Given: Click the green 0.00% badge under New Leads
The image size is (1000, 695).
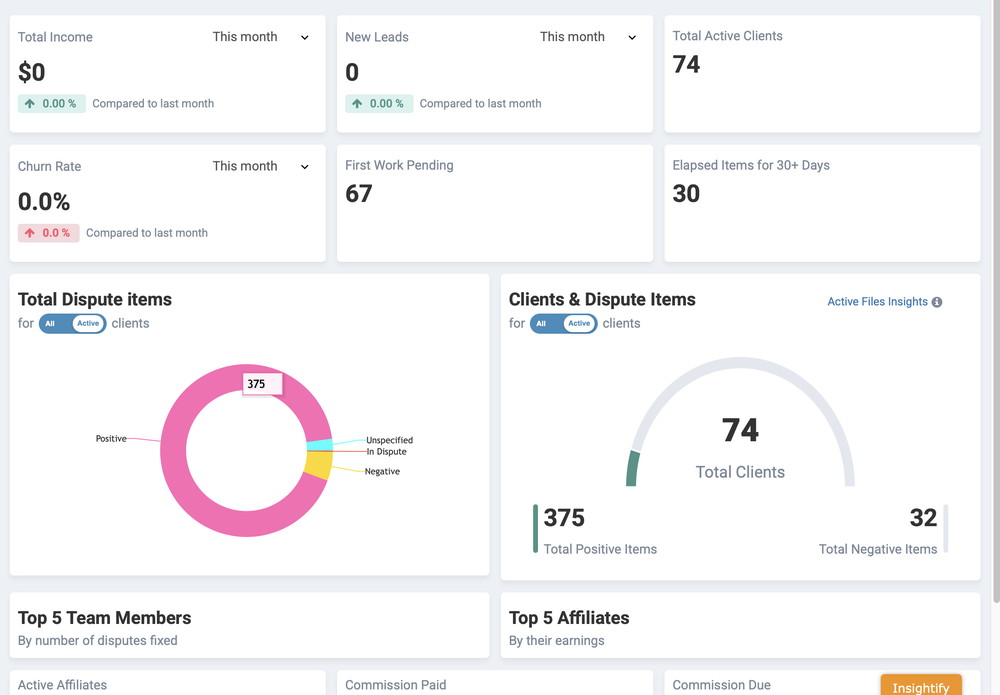Looking at the screenshot, I should (379, 103).
